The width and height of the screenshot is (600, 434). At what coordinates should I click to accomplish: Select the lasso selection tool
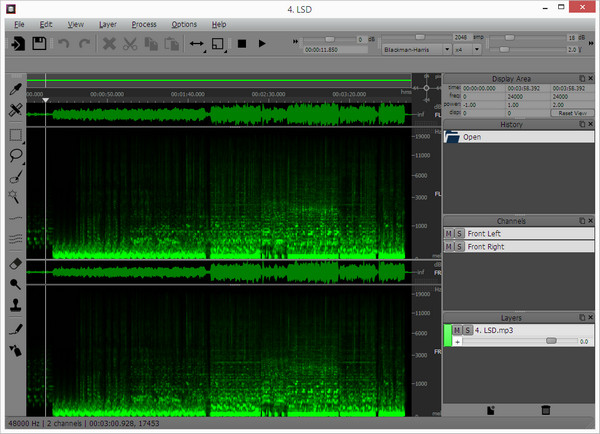point(16,156)
